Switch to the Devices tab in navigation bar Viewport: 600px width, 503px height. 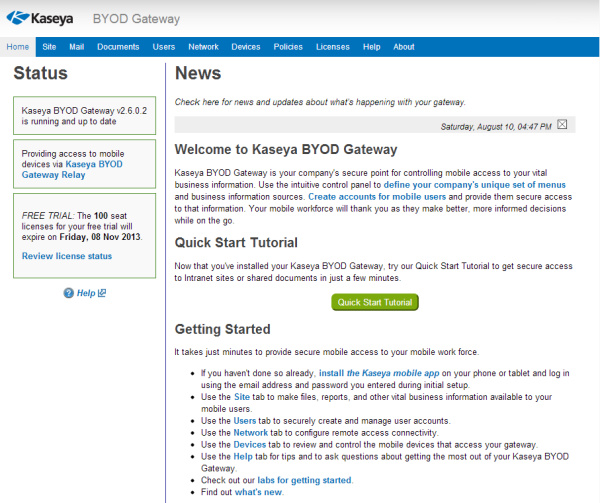[246, 47]
